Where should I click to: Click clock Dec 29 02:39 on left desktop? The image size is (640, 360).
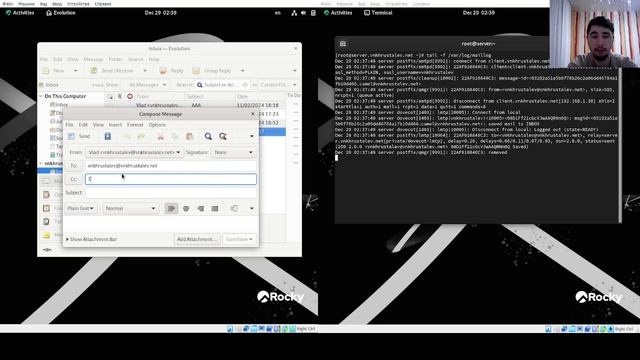point(160,13)
